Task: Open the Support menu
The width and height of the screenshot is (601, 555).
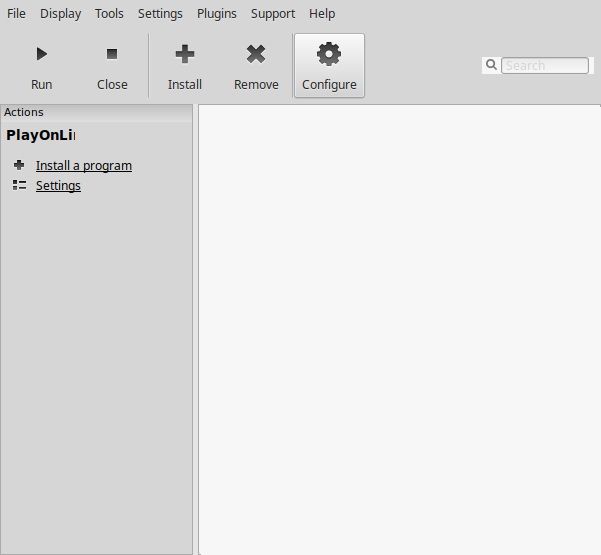Action: pyautogui.click(x=273, y=14)
